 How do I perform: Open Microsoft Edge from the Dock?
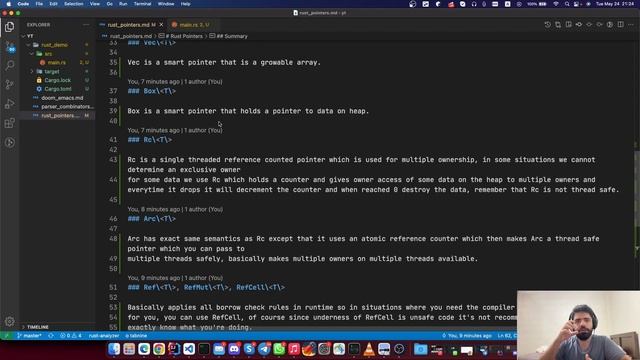144,349
